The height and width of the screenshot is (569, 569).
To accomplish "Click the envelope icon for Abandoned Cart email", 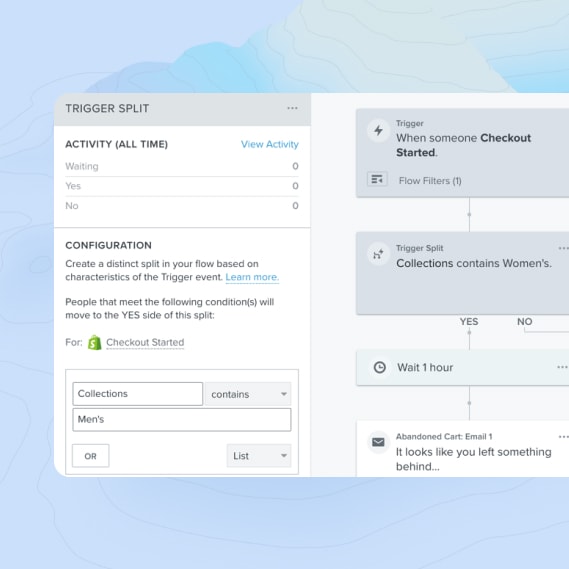I will [378, 442].
